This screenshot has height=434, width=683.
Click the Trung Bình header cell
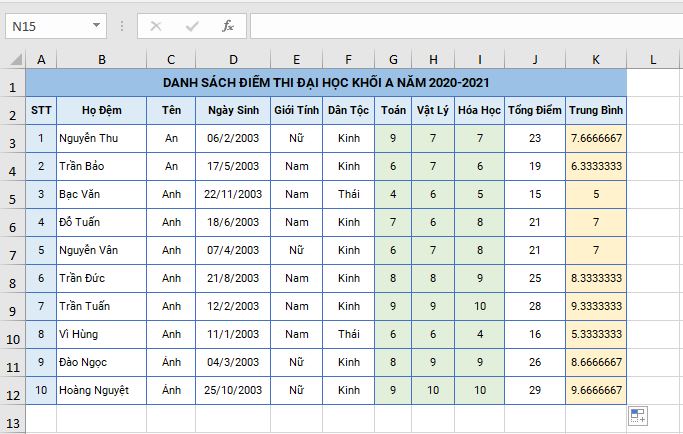pyautogui.click(x=596, y=110)
